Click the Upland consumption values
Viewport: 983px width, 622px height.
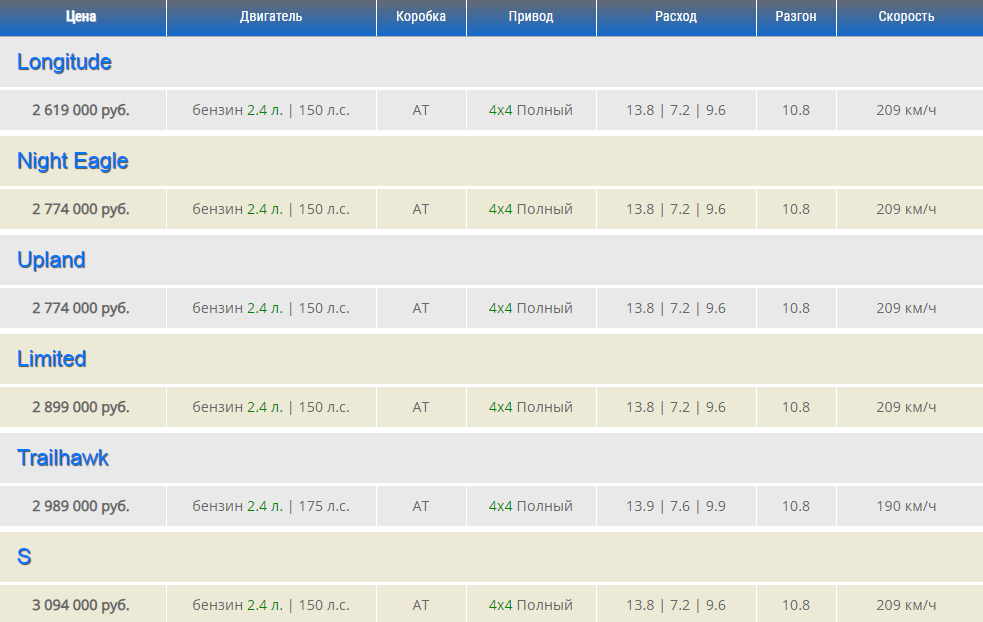(x=676, y=308)
